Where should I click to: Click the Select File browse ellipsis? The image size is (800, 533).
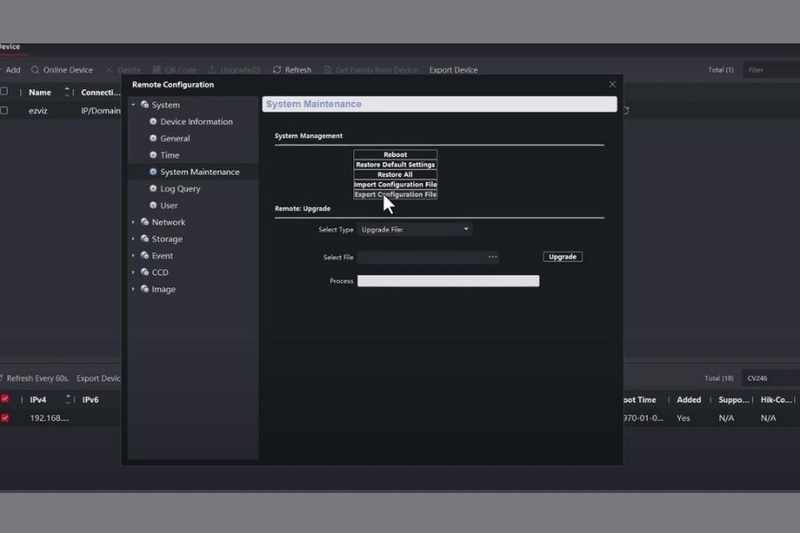[492, 257]
